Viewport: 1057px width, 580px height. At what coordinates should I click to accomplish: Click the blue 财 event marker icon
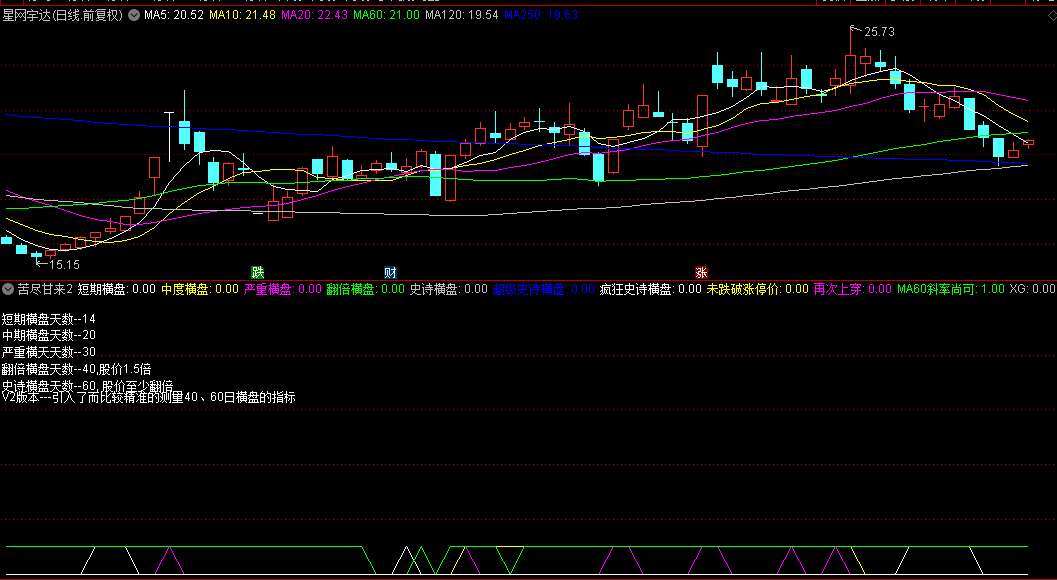pyautogui.click(x=390, y=272)
